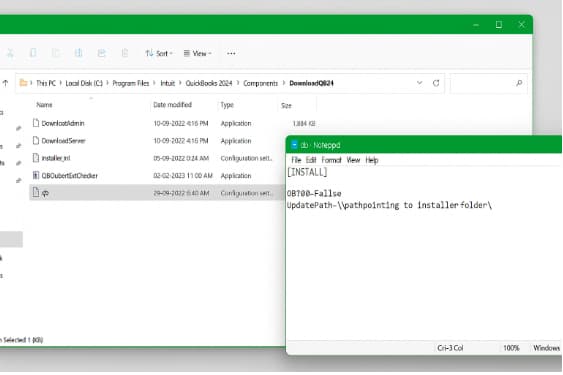
Task: Click the Rename icon in Explorer toolbar
Action: [x=79, y=53]
